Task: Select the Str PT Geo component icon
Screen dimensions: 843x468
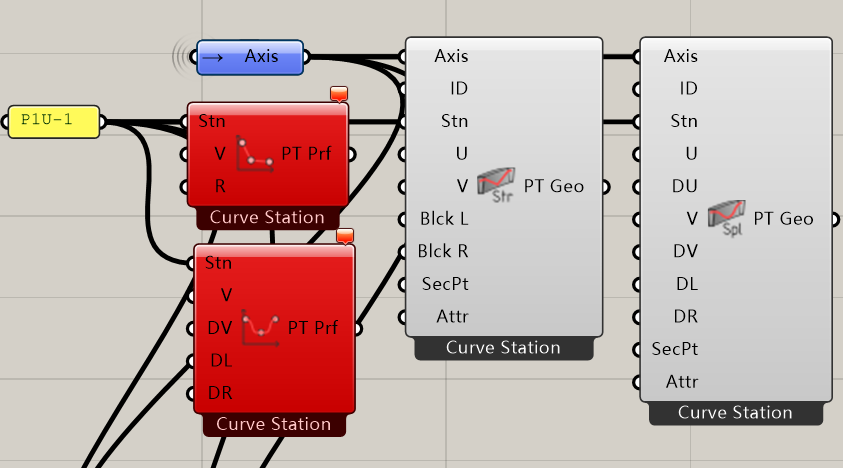Action: coord(497,186)
